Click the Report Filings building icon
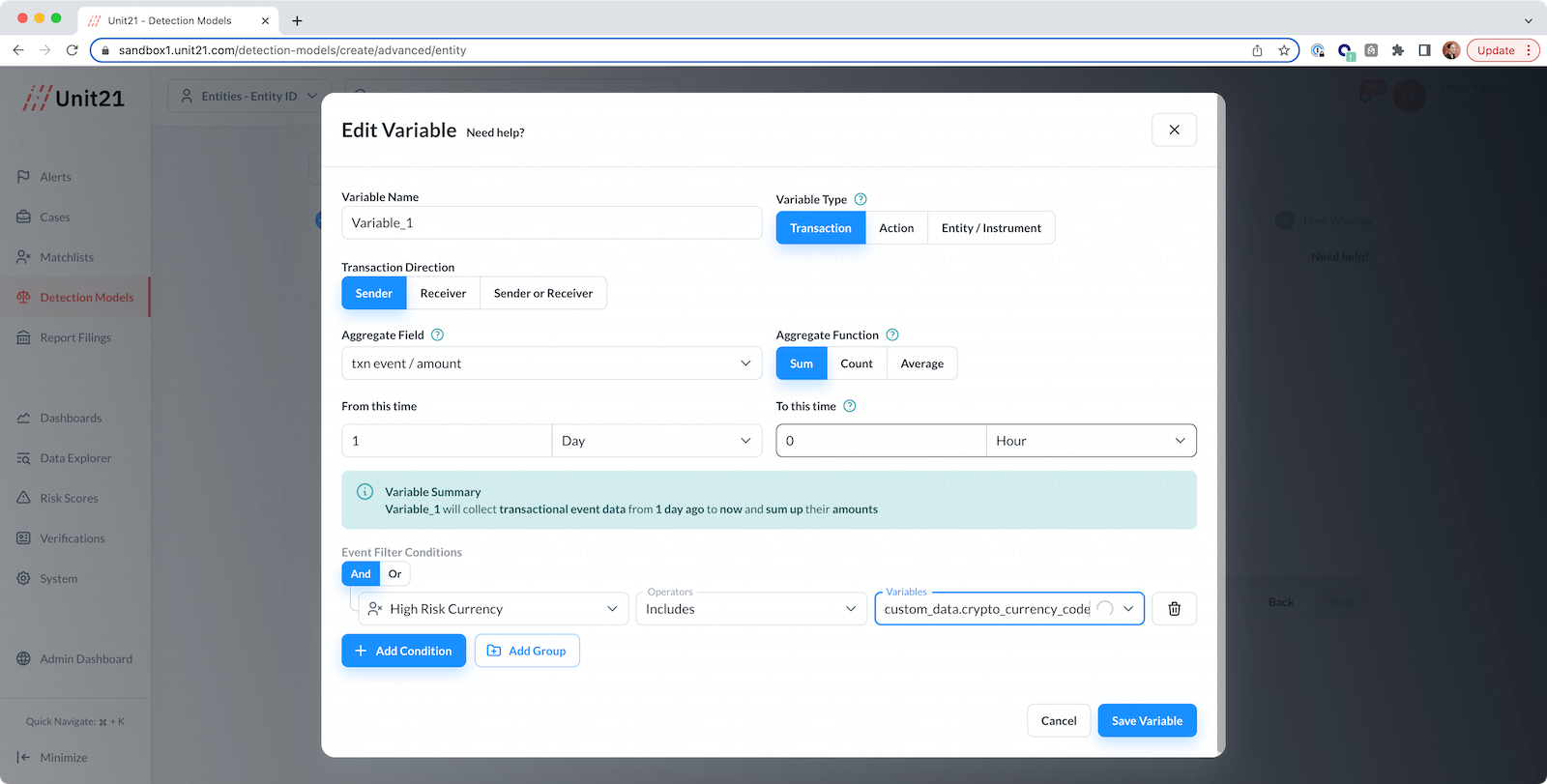This screenshot has width=1547, height=784. (23, 337)
